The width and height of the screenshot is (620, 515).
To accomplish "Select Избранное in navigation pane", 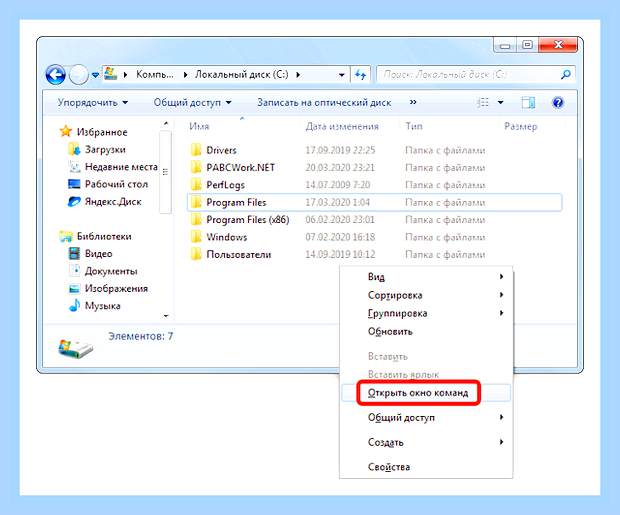I will (102, 132).
